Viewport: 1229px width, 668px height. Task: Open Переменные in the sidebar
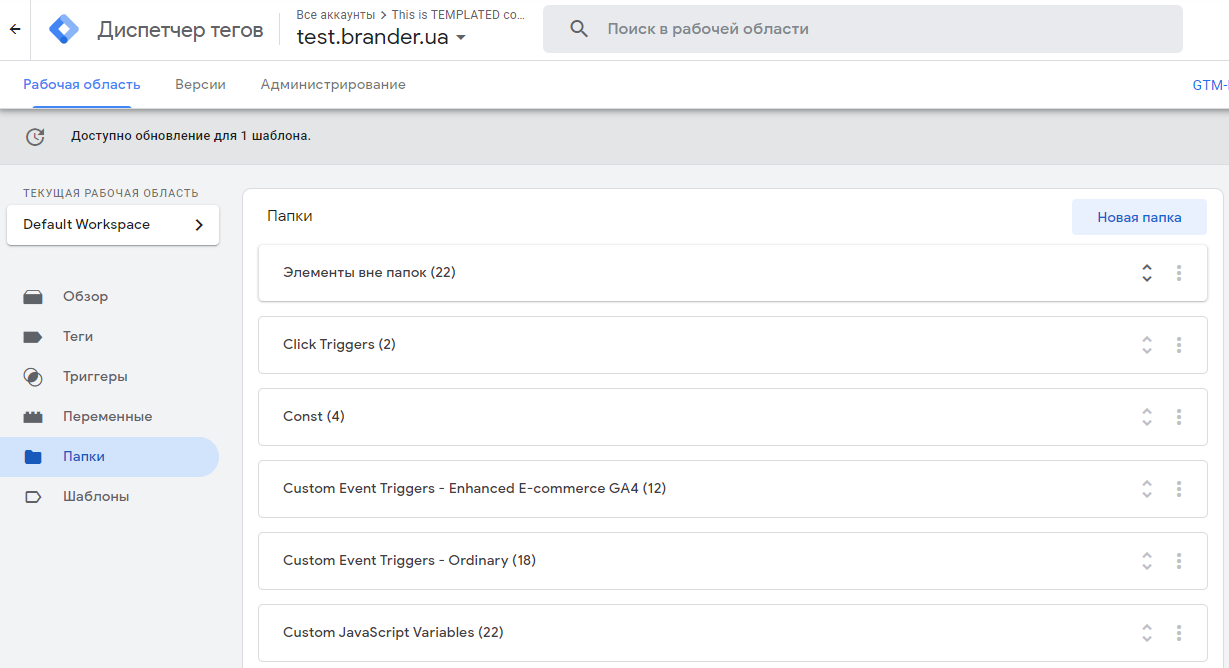(x=107, y=417)
